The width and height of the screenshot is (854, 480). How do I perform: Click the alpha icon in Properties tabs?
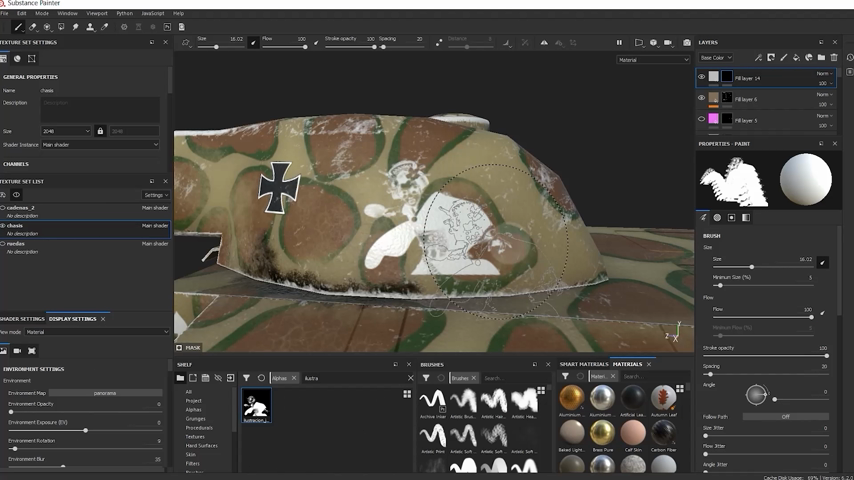pos(717,217)
